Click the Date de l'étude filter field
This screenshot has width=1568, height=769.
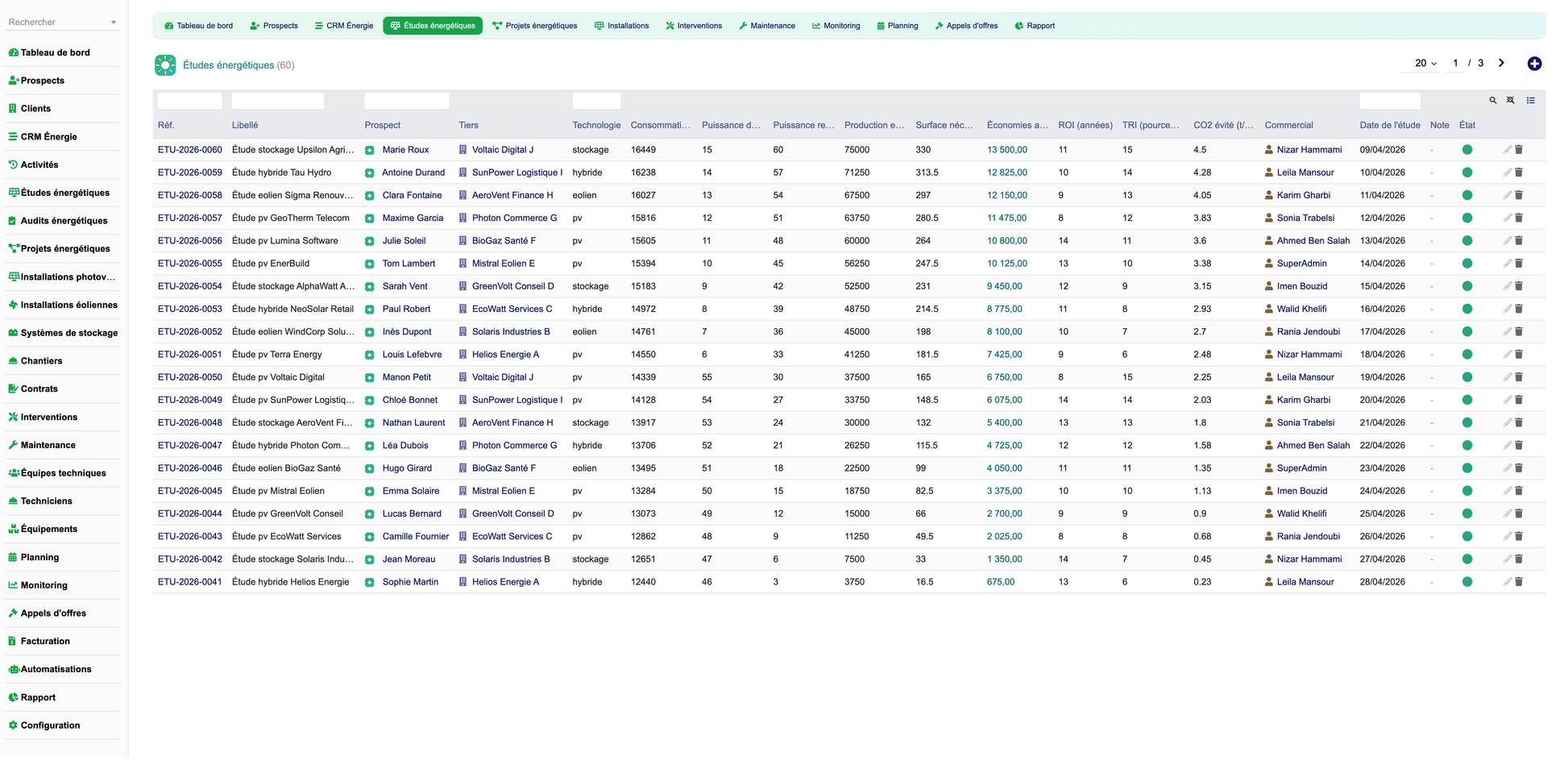(1390, 101)
